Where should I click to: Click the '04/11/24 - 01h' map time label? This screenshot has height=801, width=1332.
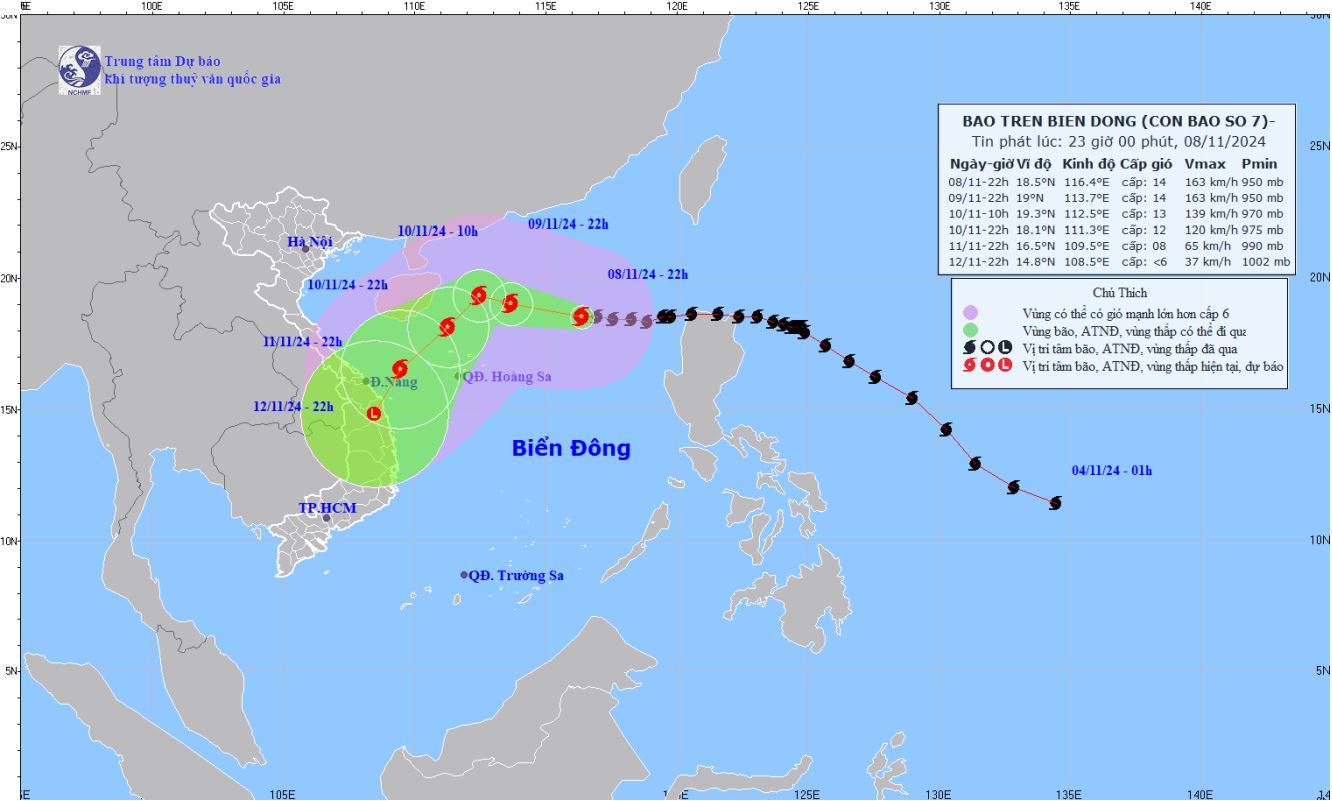(1112, 470)
